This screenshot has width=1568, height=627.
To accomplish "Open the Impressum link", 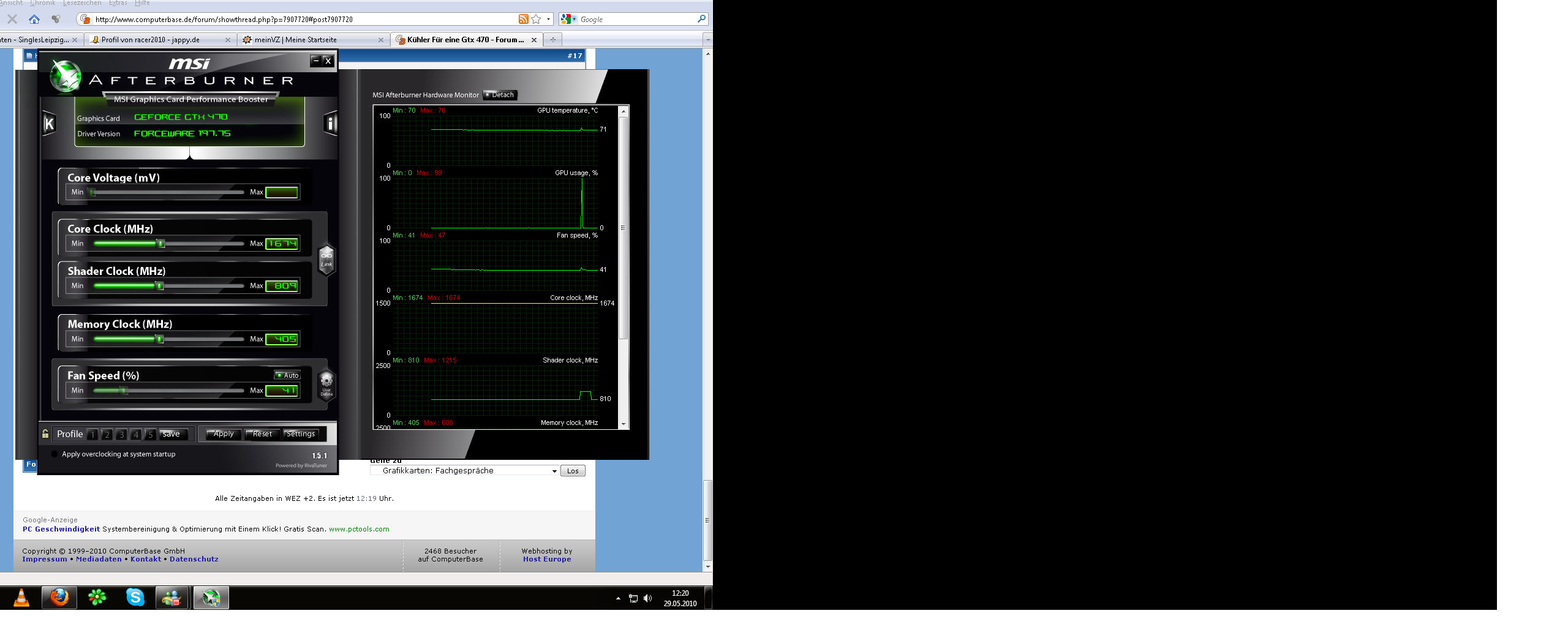I will coord(45,559).
